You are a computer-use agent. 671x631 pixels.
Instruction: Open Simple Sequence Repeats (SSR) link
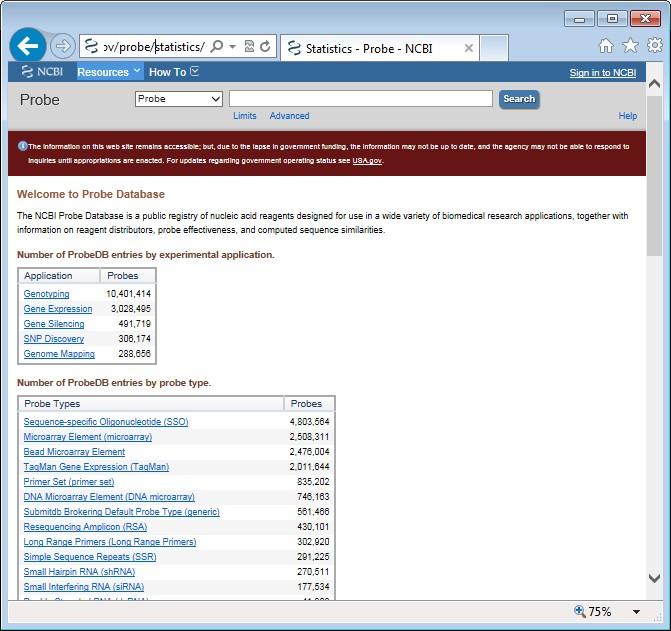point(90,557)
